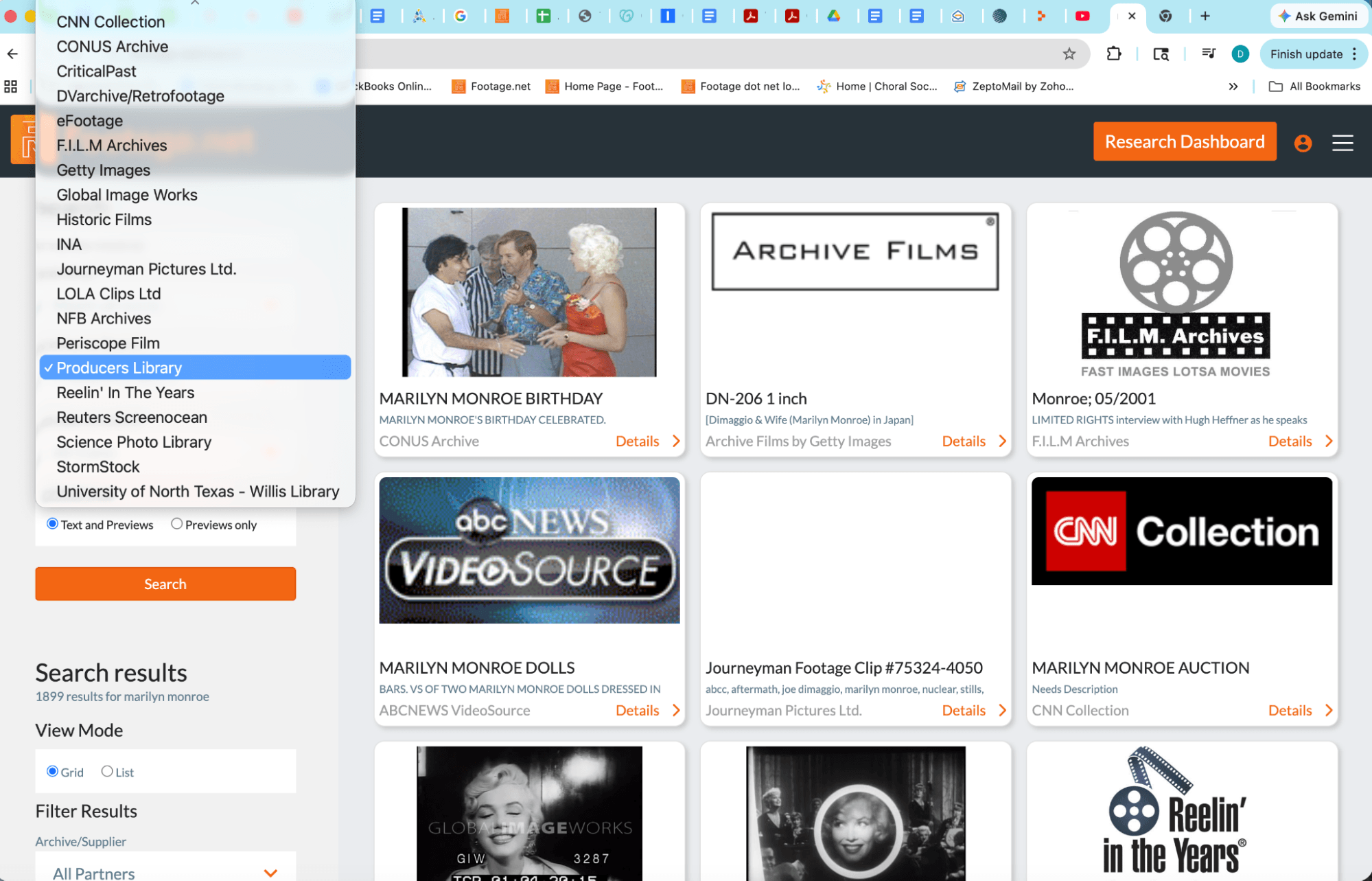Switch to the Google tab
Image resolution: width=1372 pixels, height=881 pixels.
[x=461, y=16]
